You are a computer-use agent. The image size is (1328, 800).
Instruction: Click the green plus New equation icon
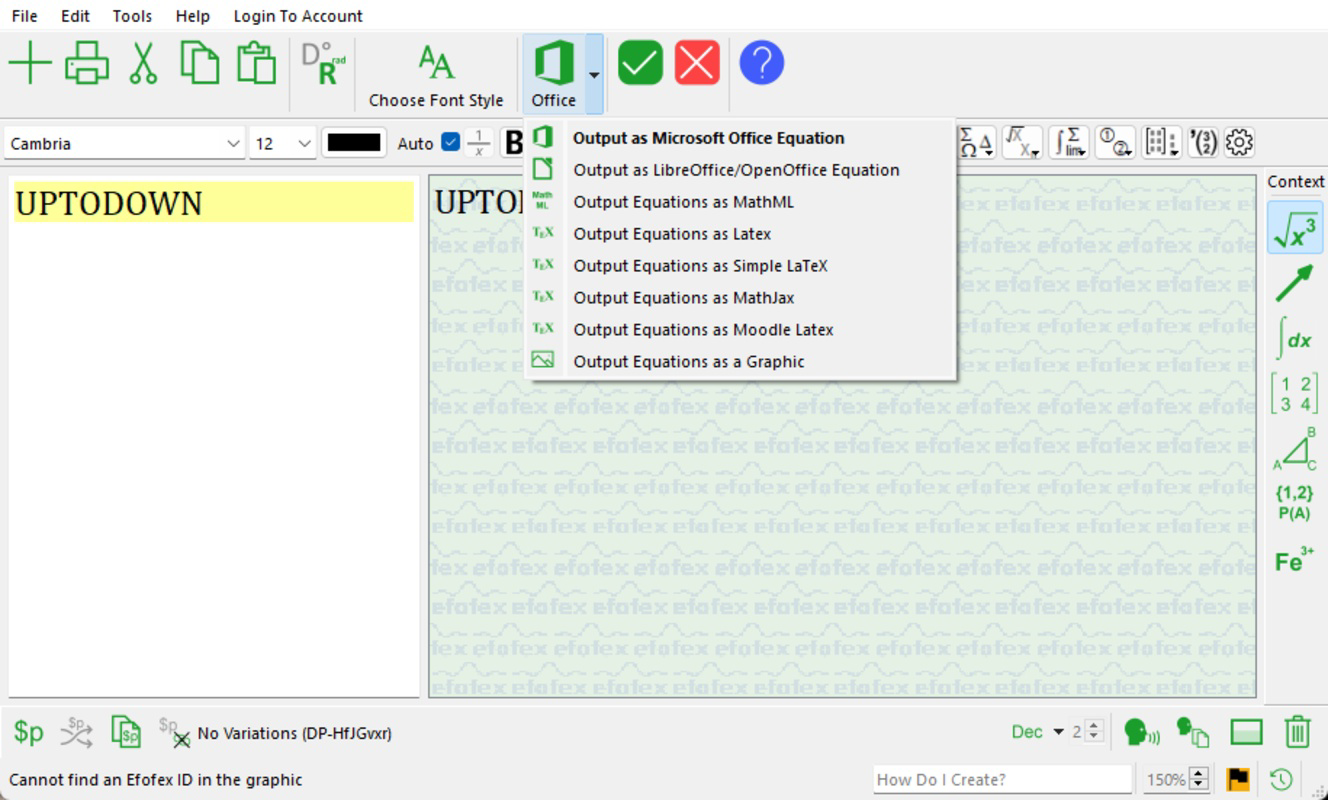pyautogui.click(x=30, y=64)
